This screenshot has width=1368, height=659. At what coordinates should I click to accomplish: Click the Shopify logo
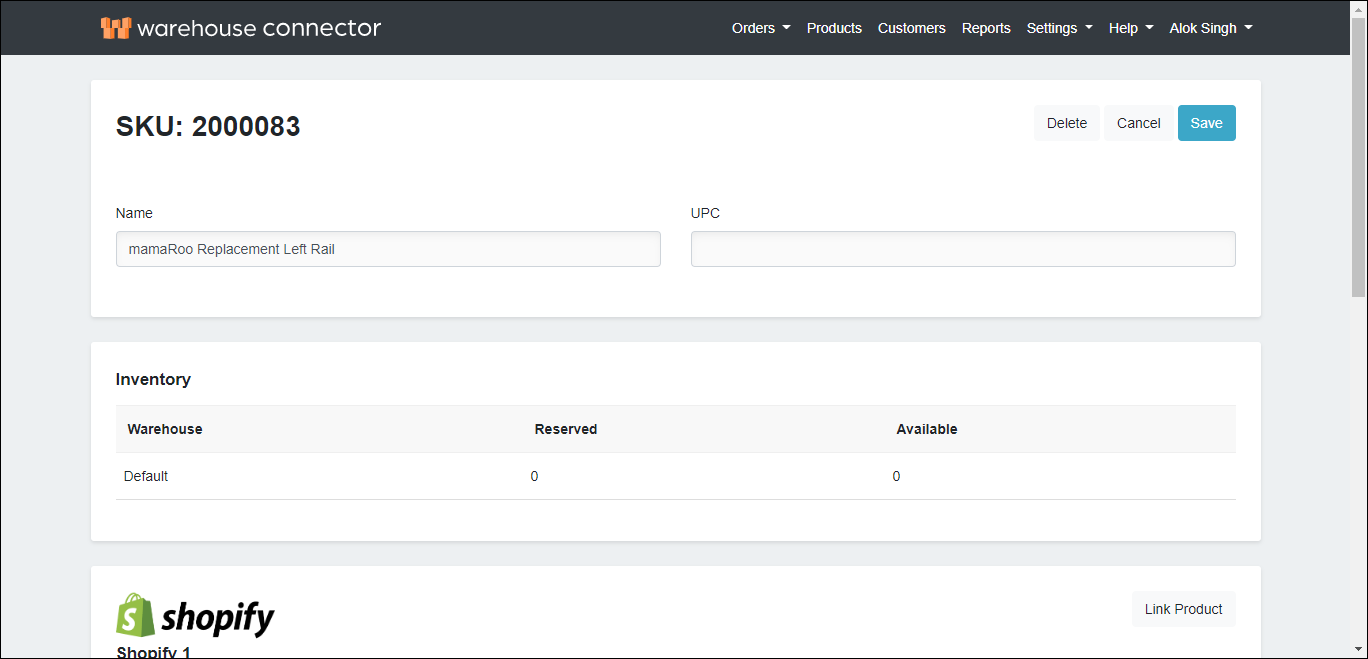(195, 617)
